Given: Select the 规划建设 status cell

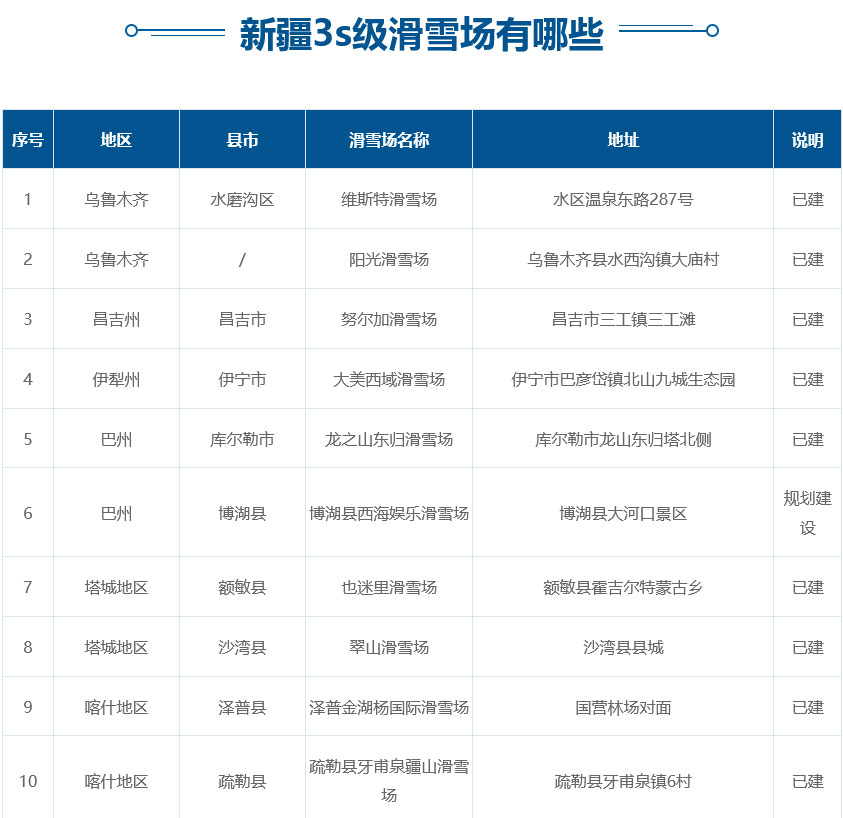Looking at the screenshot, I should tap(807, 513).
